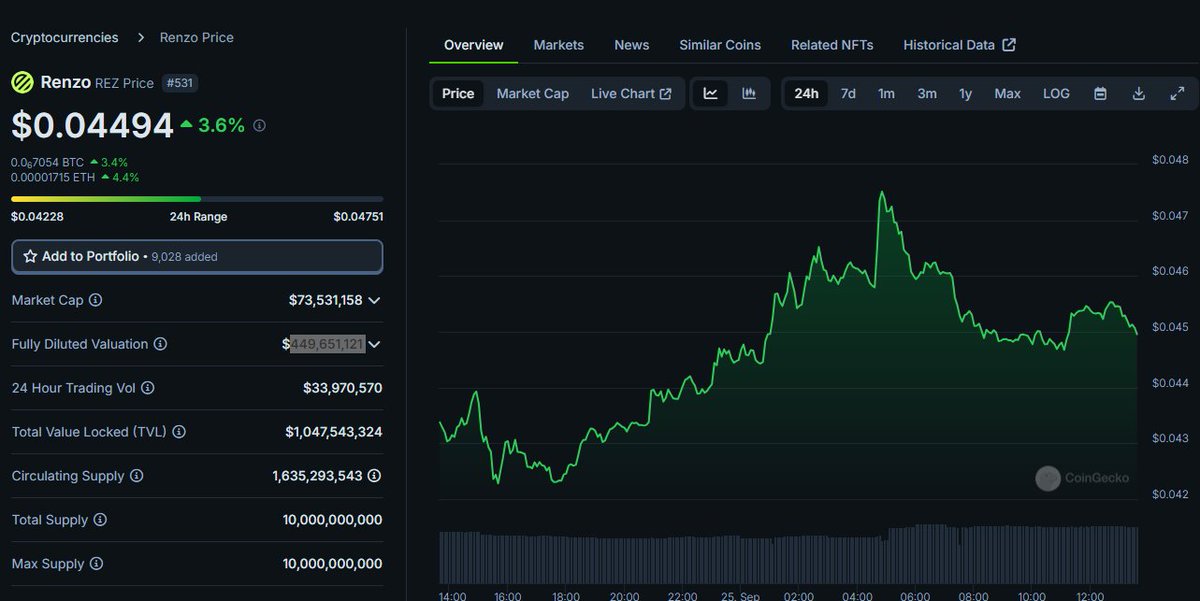Viewport: 1200px width, 601px height.
Task: Click the 7054 BTC price text
Action: coord(47,162)
